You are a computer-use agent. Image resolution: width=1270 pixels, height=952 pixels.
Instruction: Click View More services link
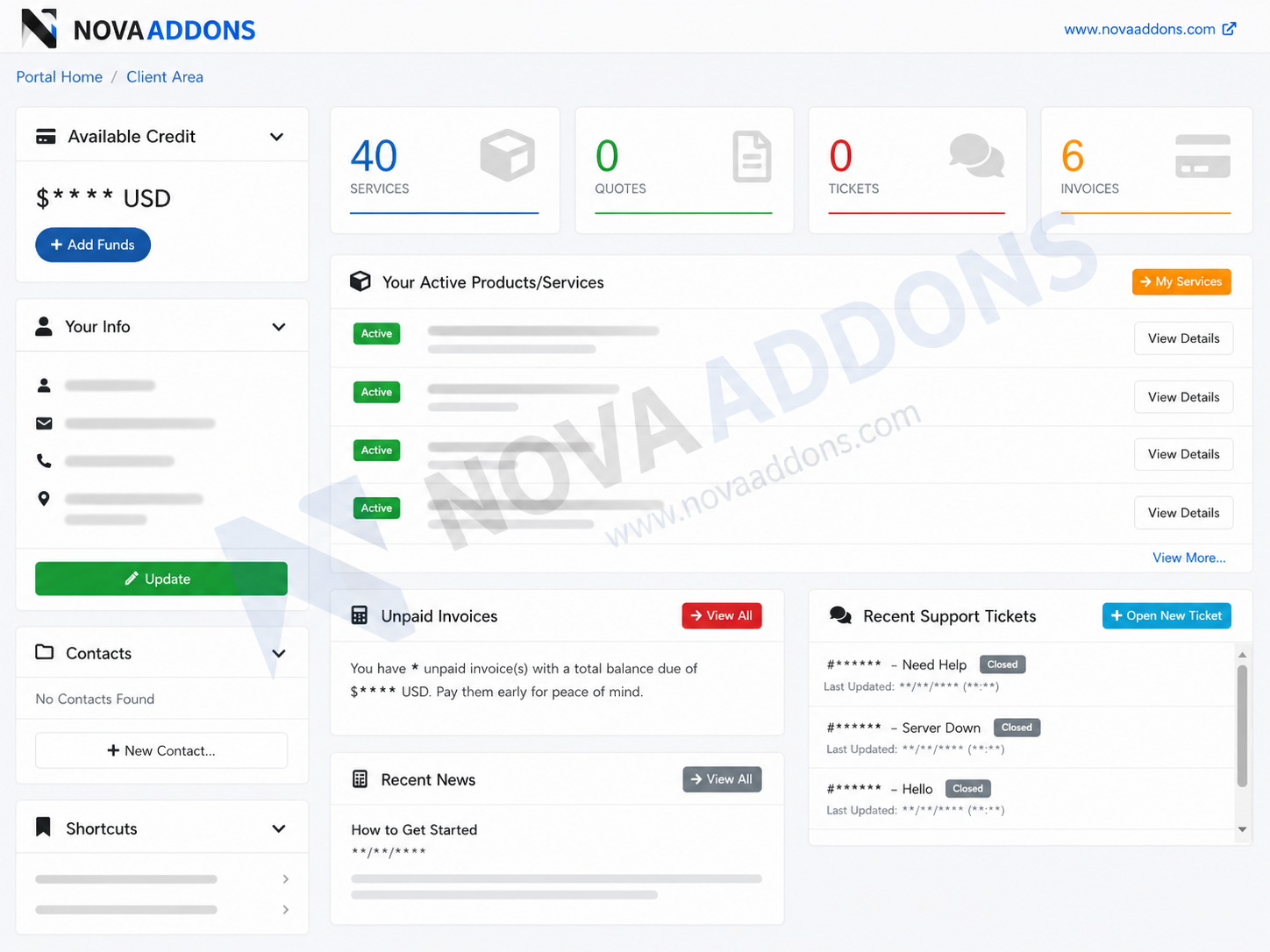pos(1188,558)
